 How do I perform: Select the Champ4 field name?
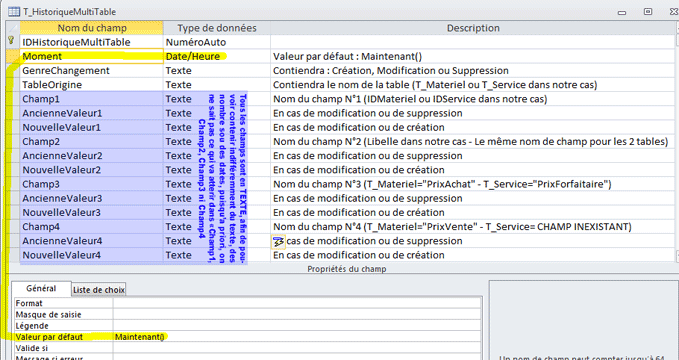[92, 227]
